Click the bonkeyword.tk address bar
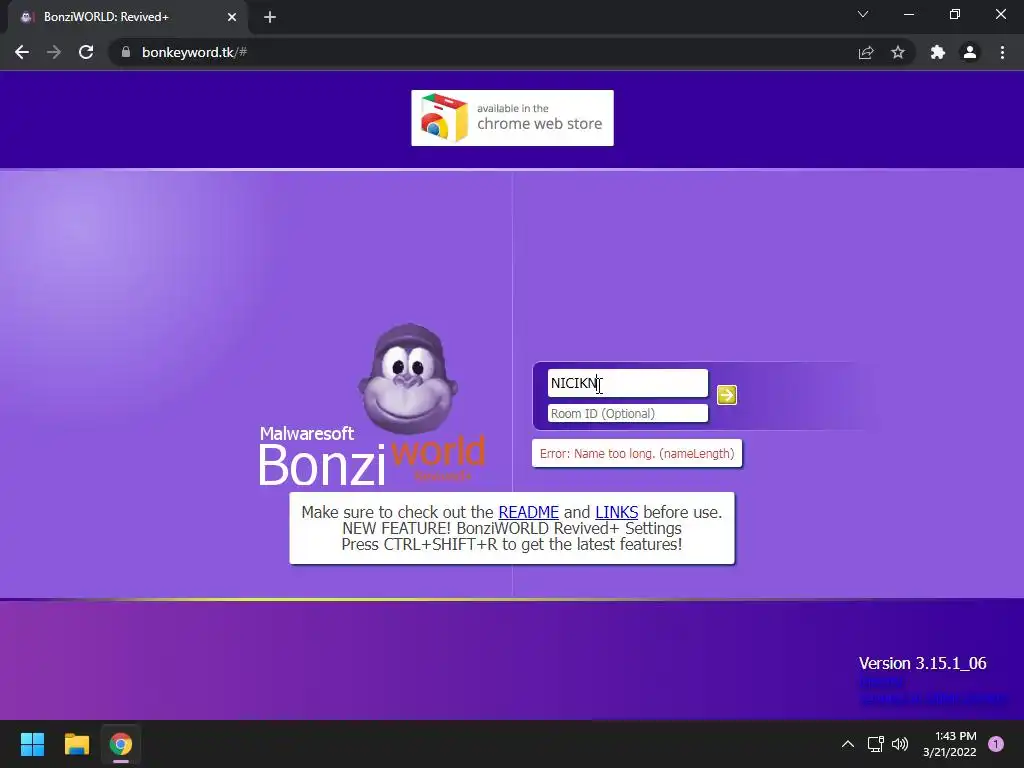The image size is (1024, 768). [483, 52]
